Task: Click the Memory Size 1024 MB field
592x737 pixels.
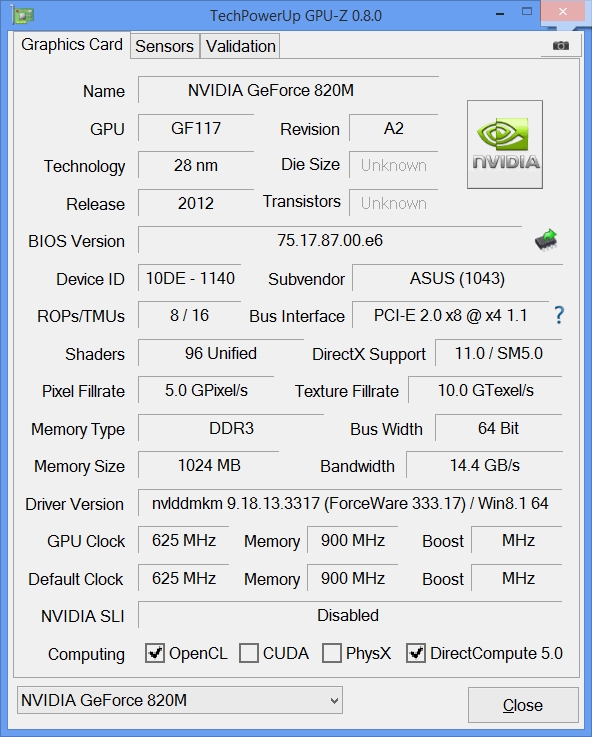Action: (209, 465)
